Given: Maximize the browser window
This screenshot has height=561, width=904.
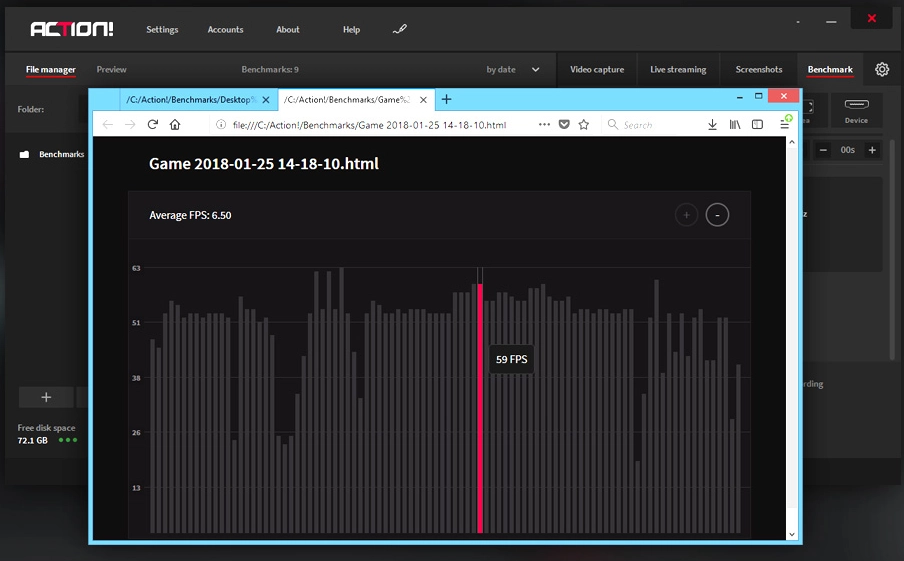Looking at the screenshot, I should [759, 96].
